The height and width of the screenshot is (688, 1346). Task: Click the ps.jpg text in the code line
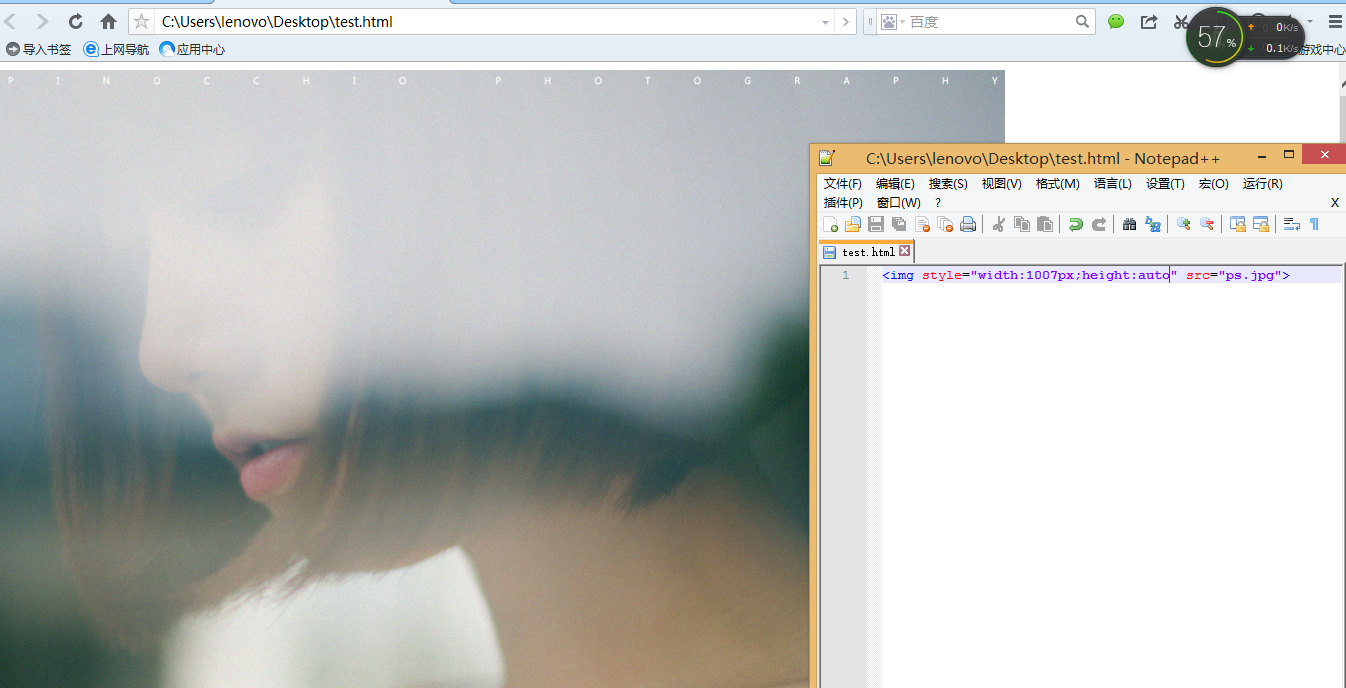[x=1250, y=275]
